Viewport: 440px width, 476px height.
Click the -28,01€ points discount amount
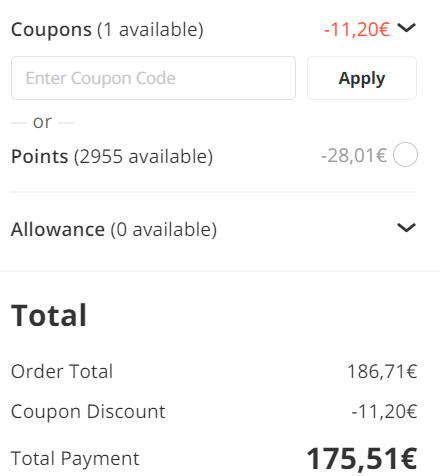[354, 155]
